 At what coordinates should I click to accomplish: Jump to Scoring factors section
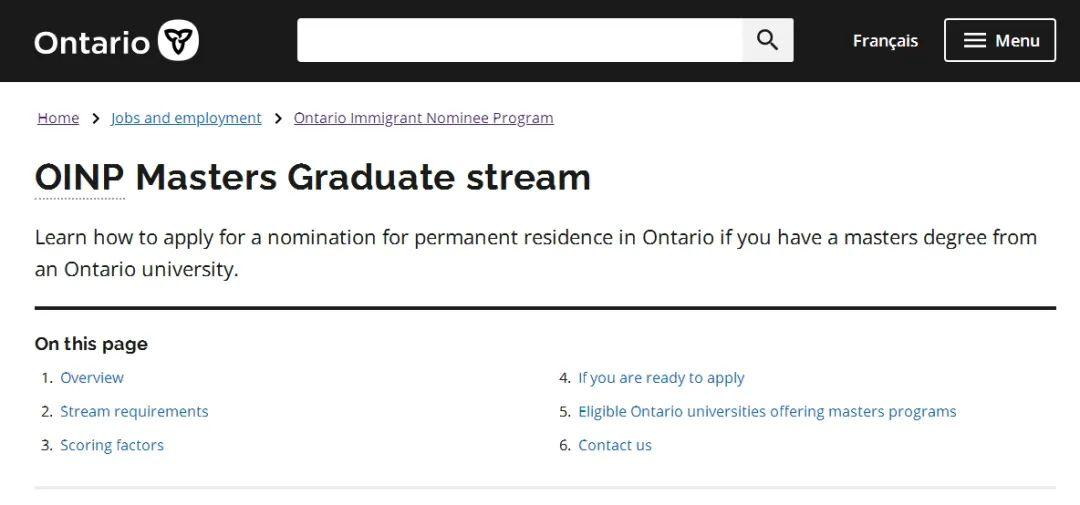112,446
